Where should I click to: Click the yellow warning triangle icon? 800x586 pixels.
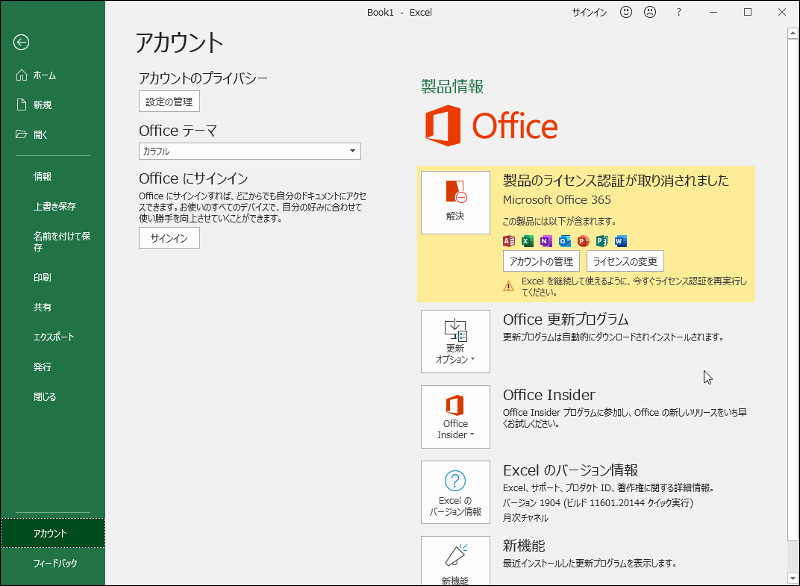(509, 286)
